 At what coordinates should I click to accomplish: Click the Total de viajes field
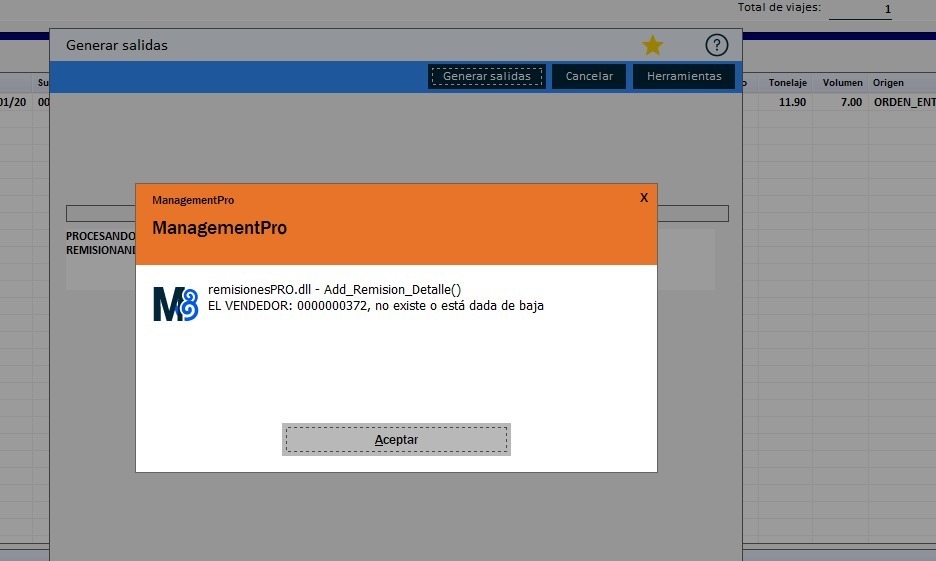pos(860,10)
